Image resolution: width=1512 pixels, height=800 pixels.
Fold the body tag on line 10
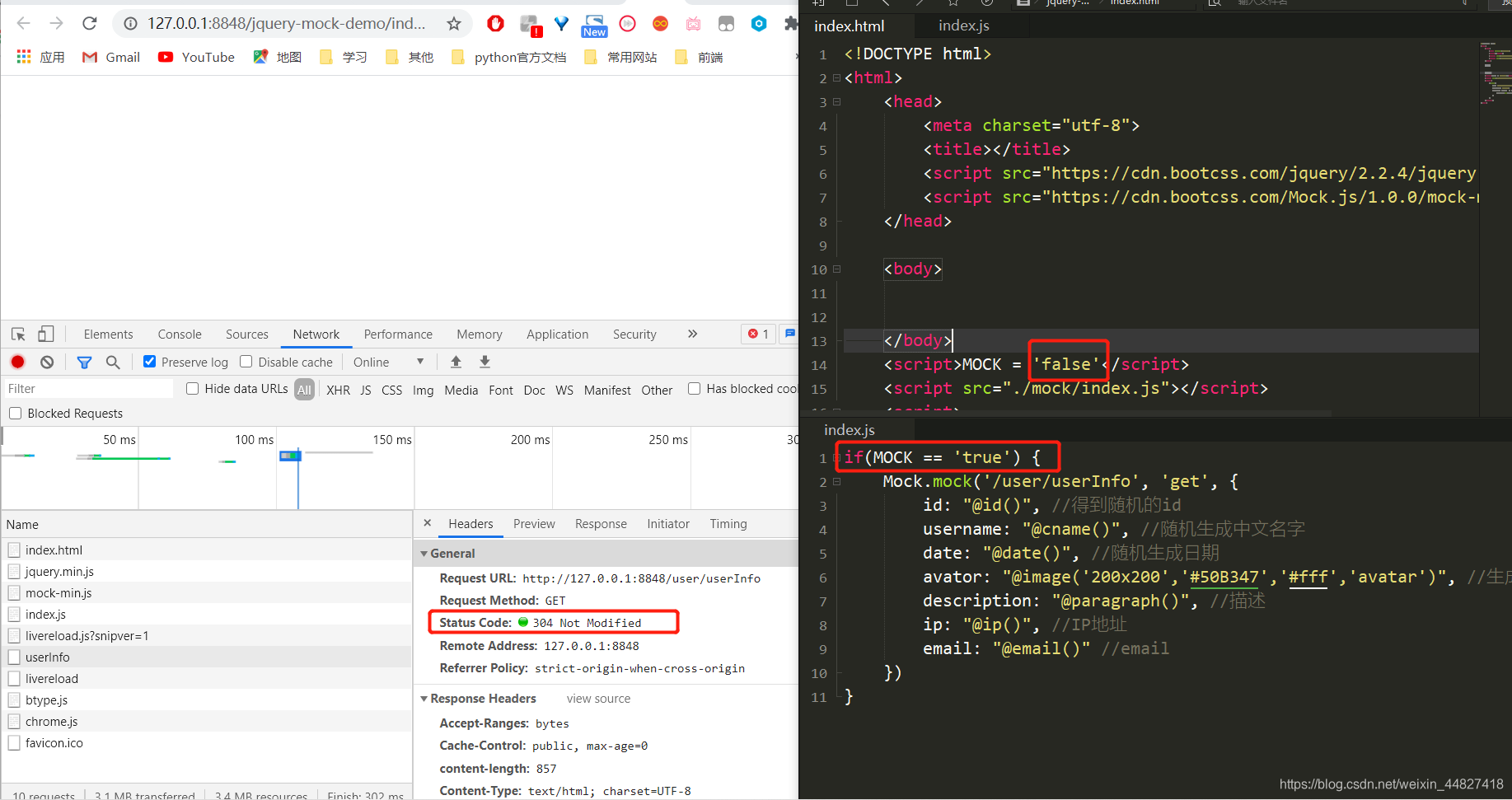pyautogui.click(x=836, y=269)
